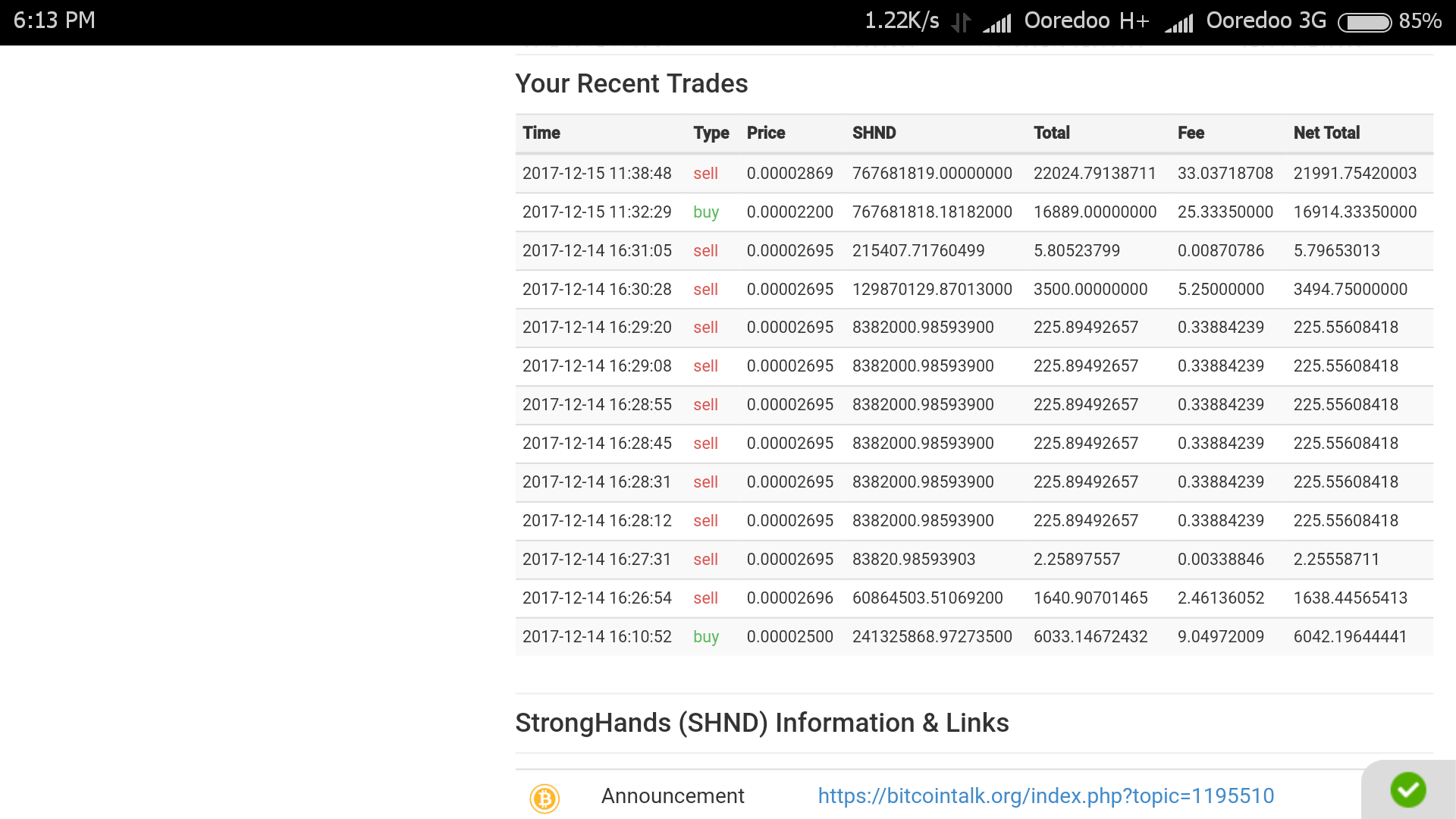Click the Type column header
Viewport: 1456px width, 819px height.
(x=711, y=133)
